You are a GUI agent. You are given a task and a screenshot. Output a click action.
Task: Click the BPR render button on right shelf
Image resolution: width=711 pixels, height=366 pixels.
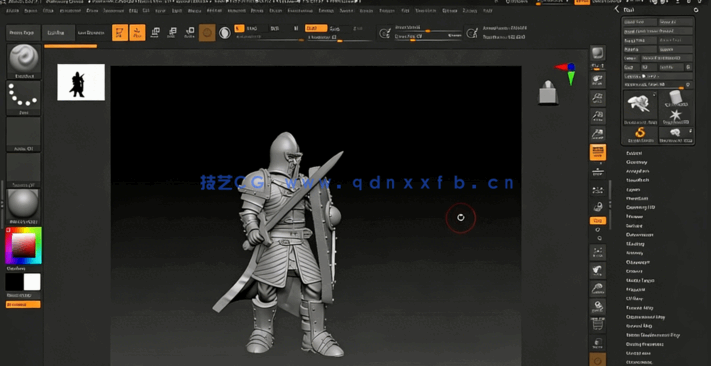coord(598,53)
